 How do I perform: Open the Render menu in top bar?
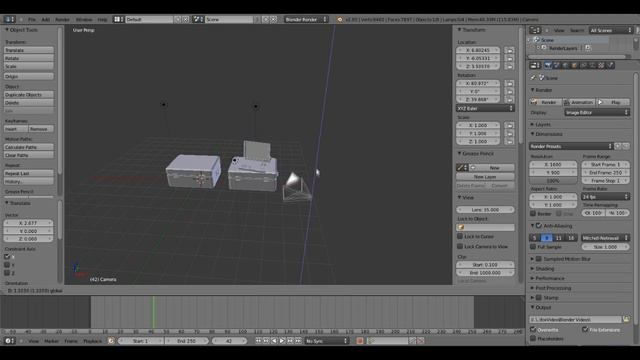pyautogui.click(x=62, y=19)
